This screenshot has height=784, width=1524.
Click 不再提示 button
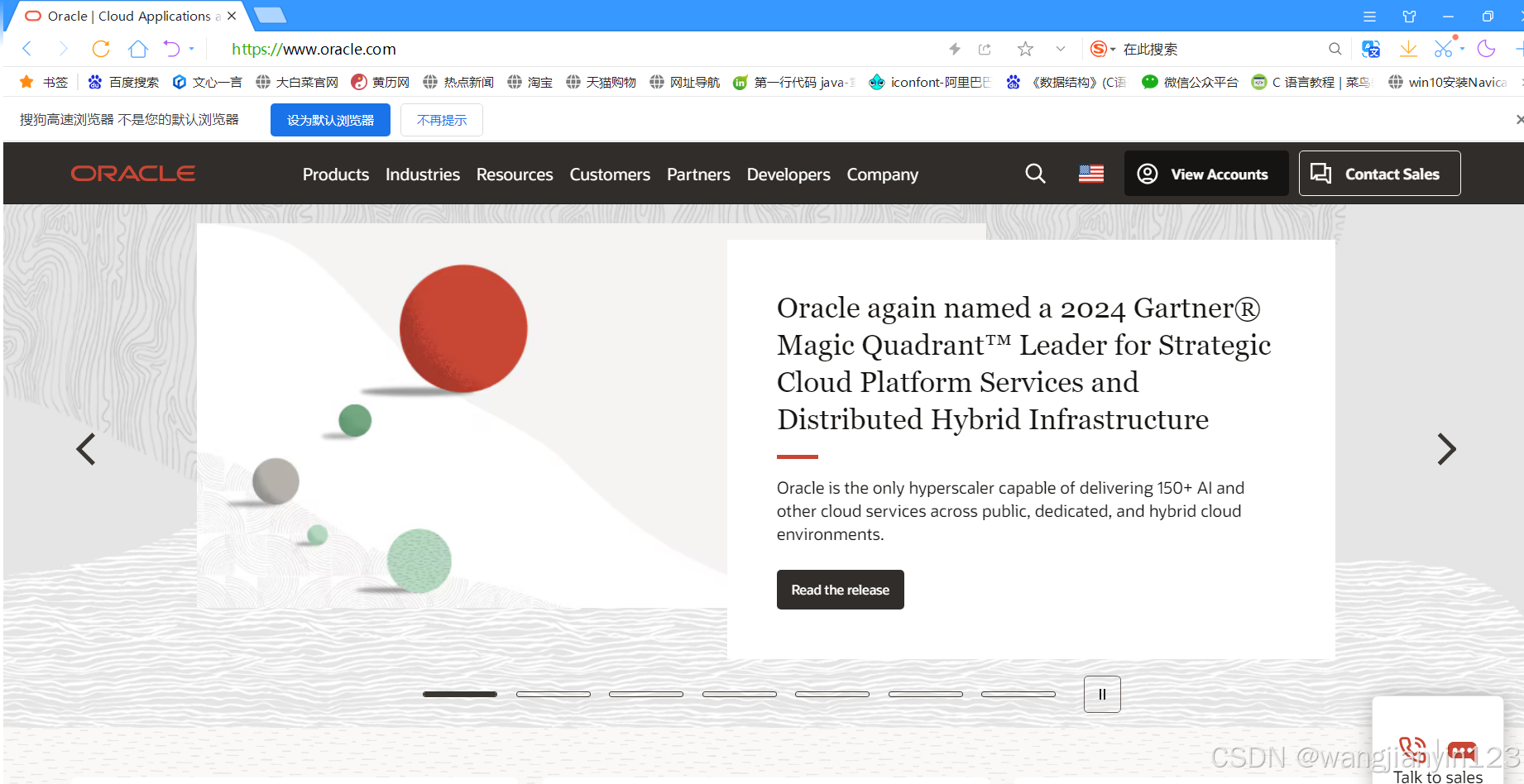[x=442, y=120]
